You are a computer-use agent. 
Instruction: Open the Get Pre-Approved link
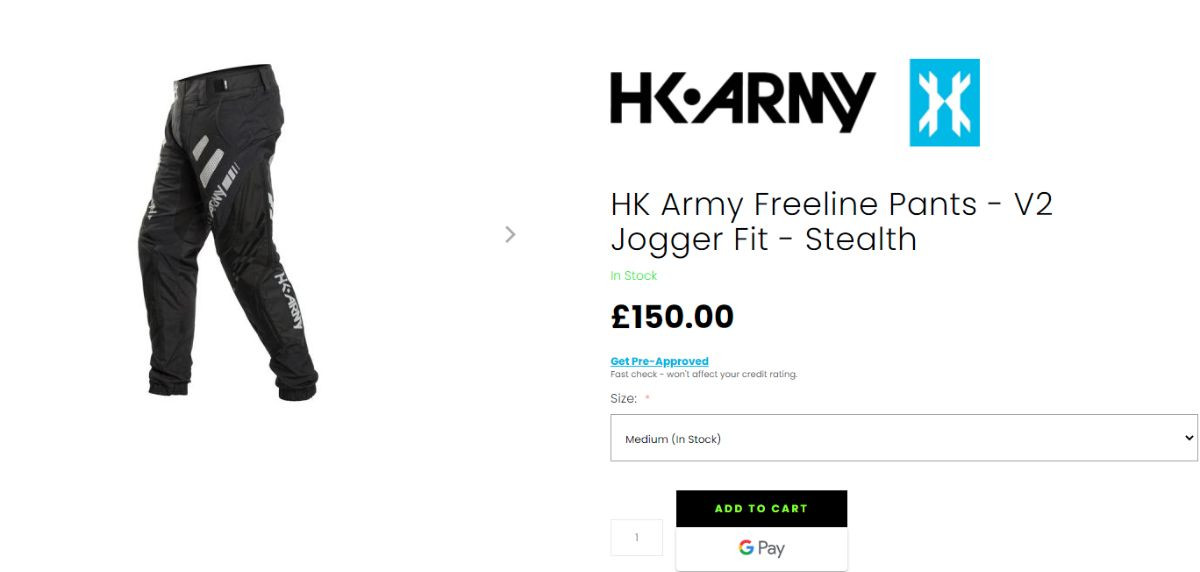pyautogui.click(x=659, y=361)
